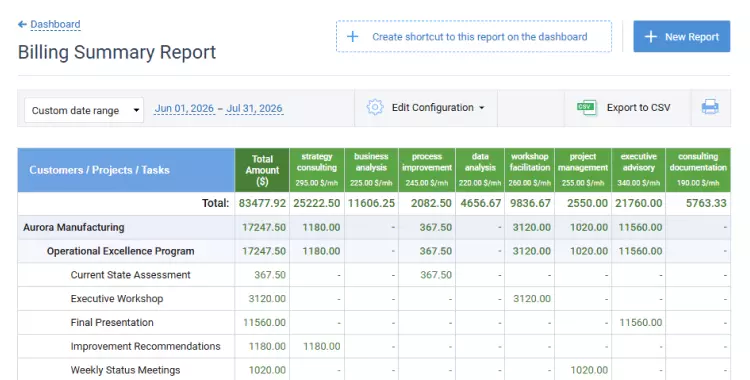The width and height of the screenshot is (750, 380).
Task: Click Final Presentation executive advisory 11560.00
Action: click(x=640, y=323)
